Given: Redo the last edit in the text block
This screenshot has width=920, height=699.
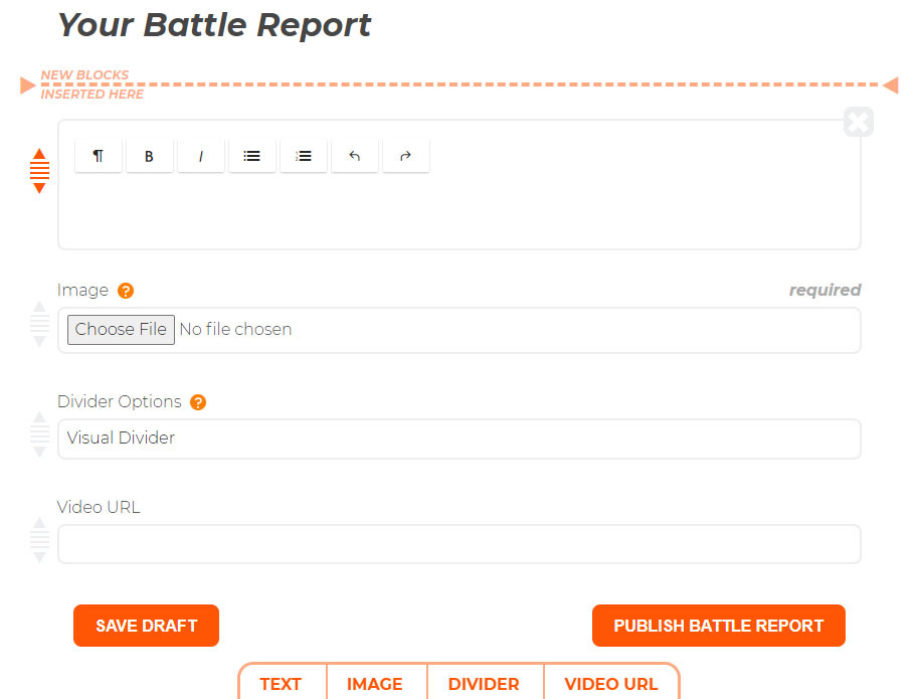Looking at the screenshot, I should [x=405, y=156].
